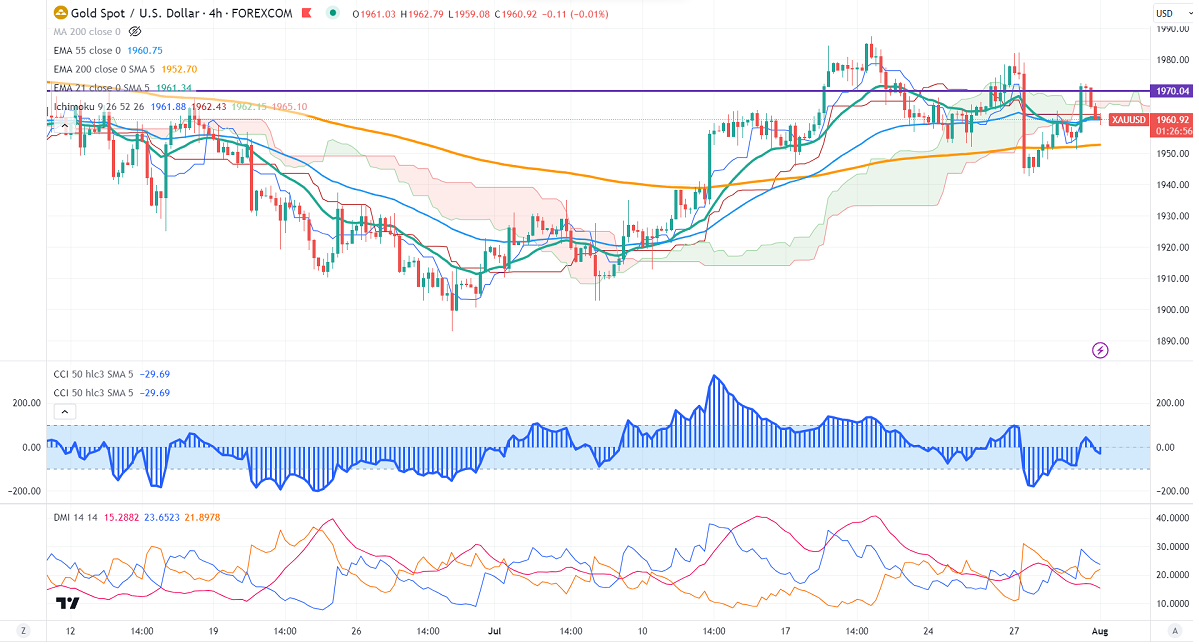1199x644 pixels.
Task: Click the 1900.00 price scale label
Action: 1173,310
